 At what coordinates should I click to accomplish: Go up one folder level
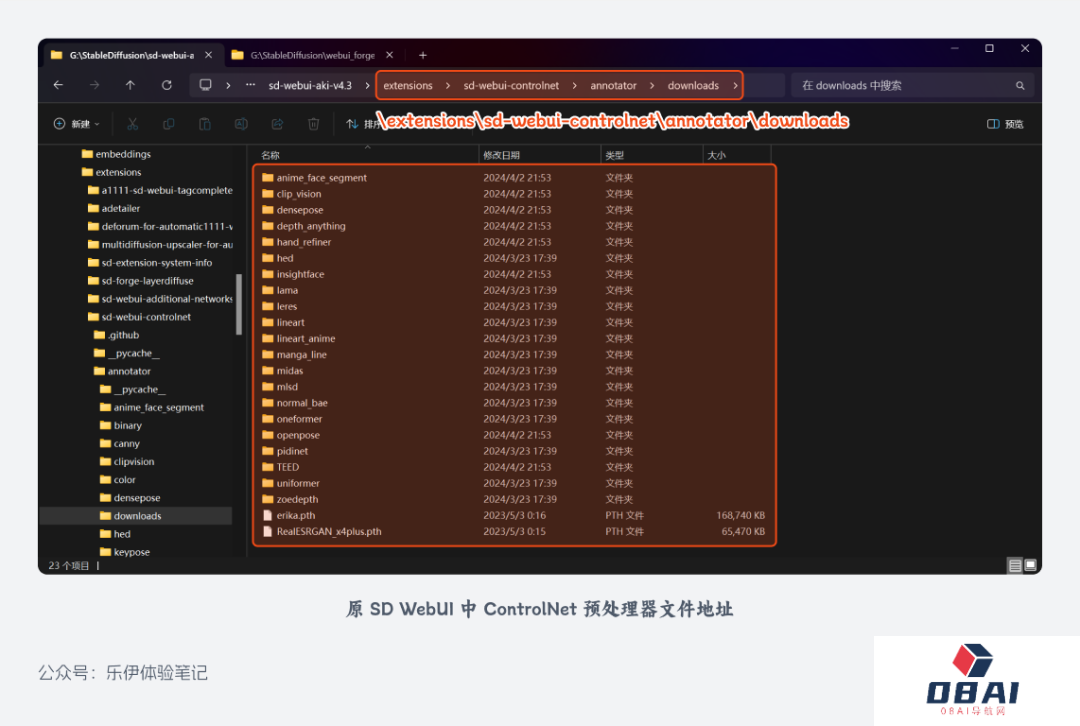[x=130, y=85]
